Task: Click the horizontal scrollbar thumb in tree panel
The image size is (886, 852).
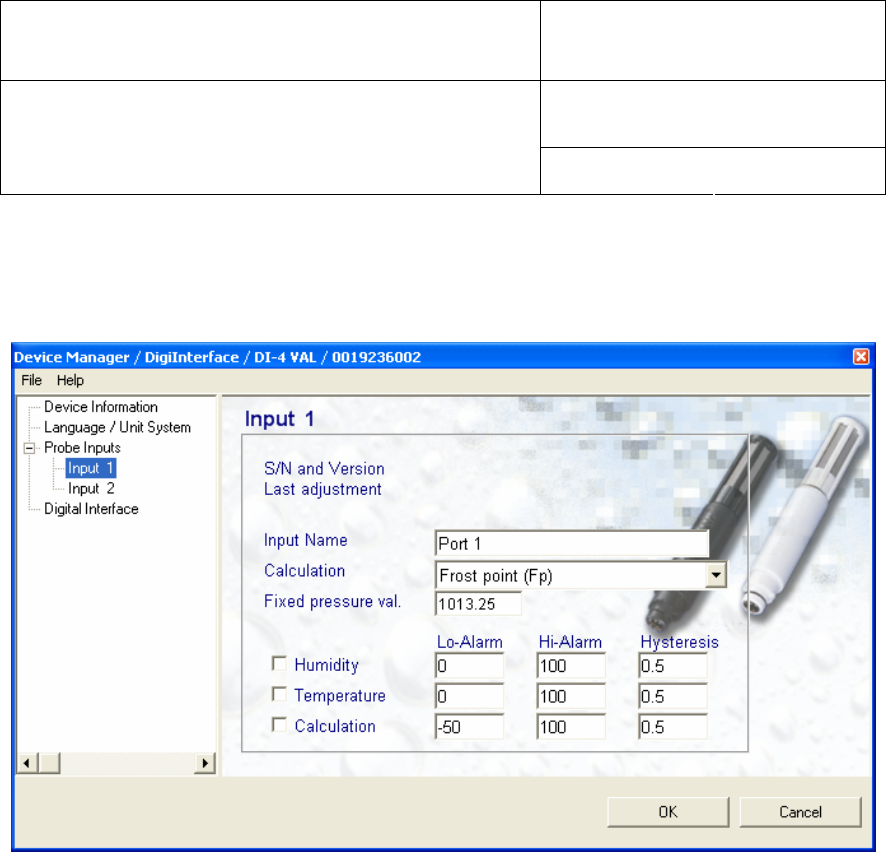Action: [x=49, y=763]
